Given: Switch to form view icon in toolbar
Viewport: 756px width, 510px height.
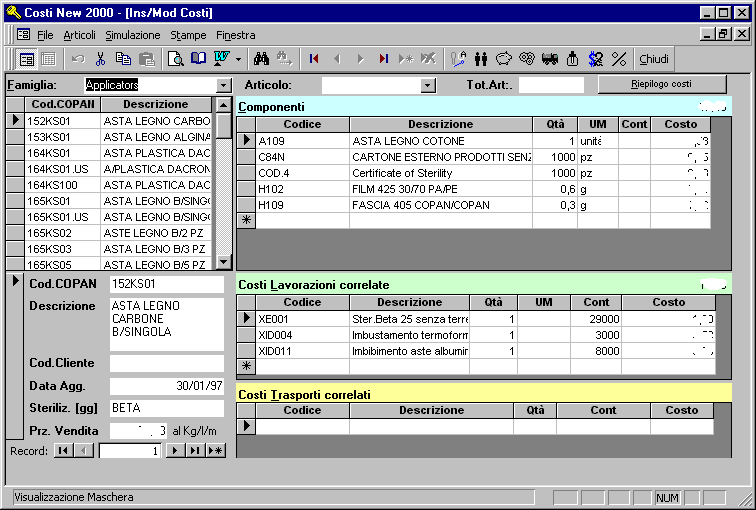Looking at the screenshot, I should pyautogui.click(x=27, y=59).
